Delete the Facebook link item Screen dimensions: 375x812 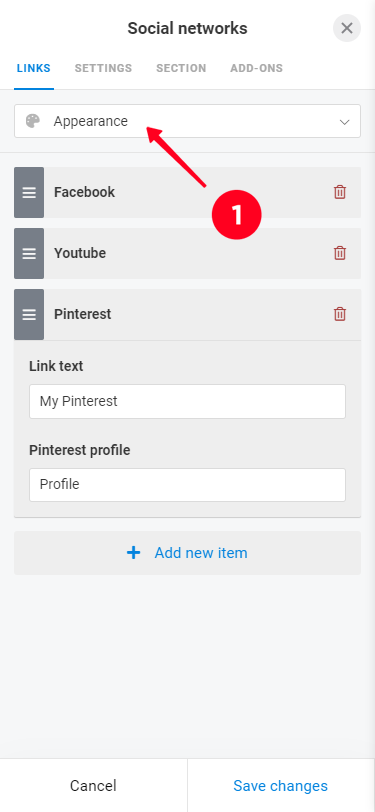(340, 192)
